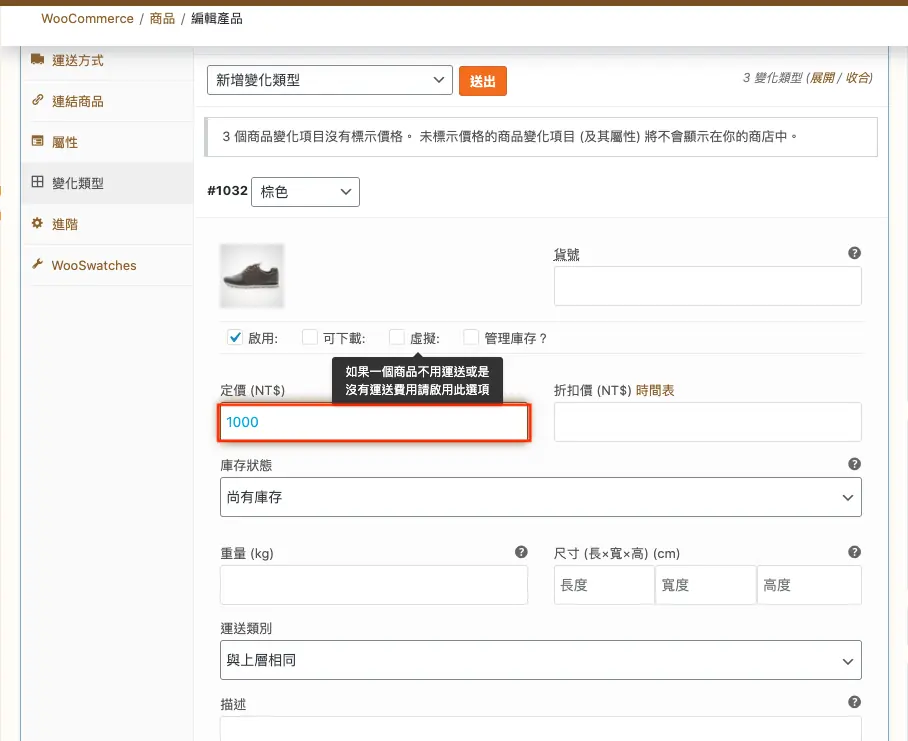Click the 長度 dimension field
Viewport: 908px width, 741px height.
coord(605,585)
